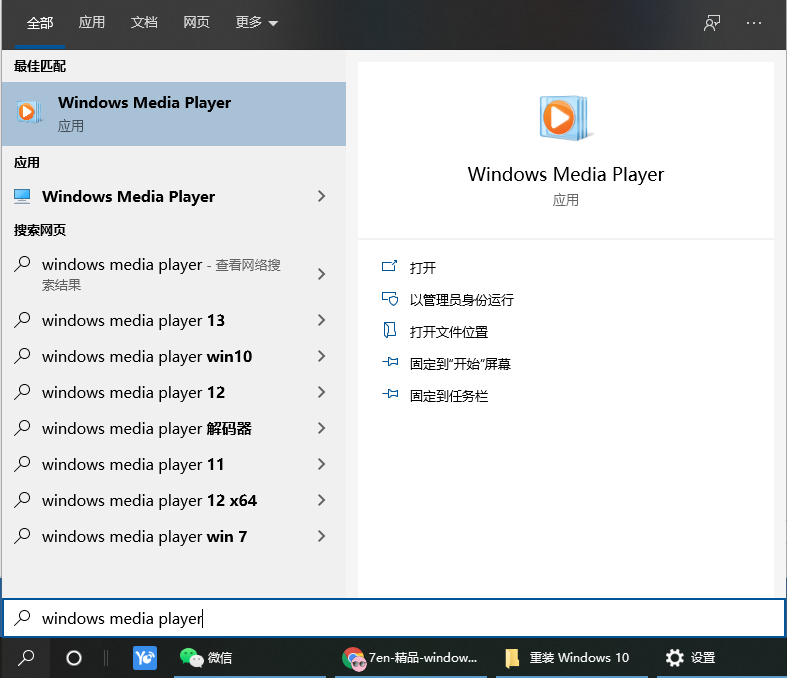Viewport: 787px width, 678px height.
Task: Select 固定到任务栏 option
Action: (x=448, y=395)
